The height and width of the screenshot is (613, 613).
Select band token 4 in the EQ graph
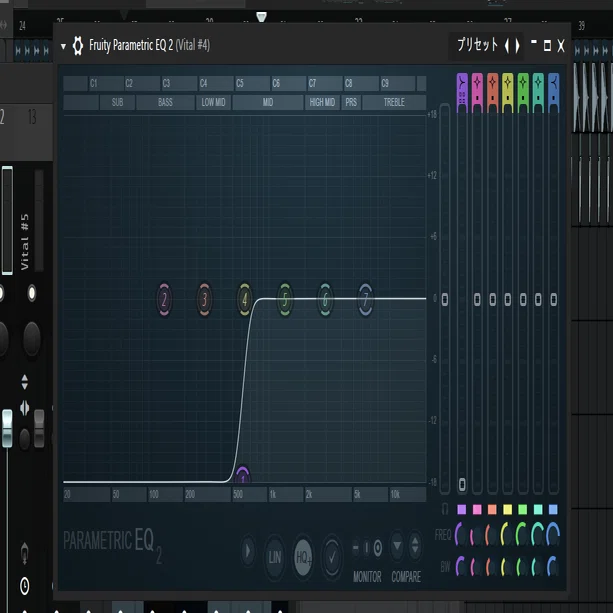pyautogui.click(x=245, y=300)
